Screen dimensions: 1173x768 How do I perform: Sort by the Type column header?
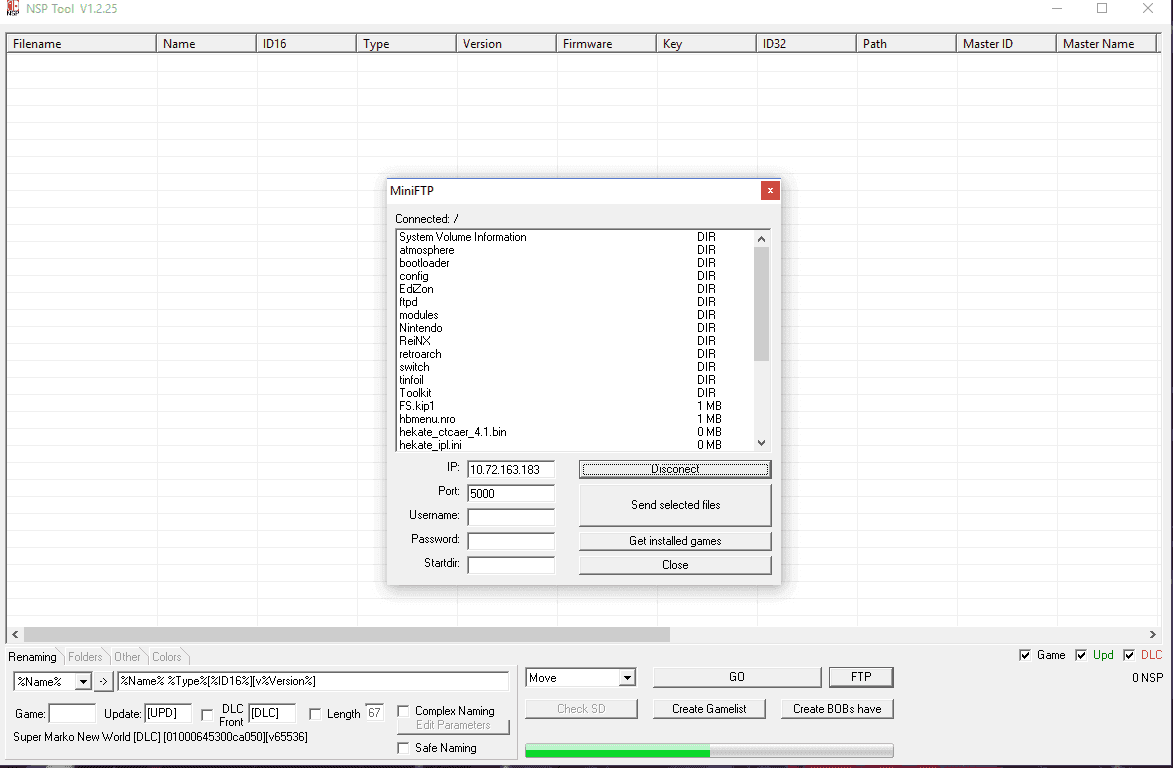[x=406, y=43]
